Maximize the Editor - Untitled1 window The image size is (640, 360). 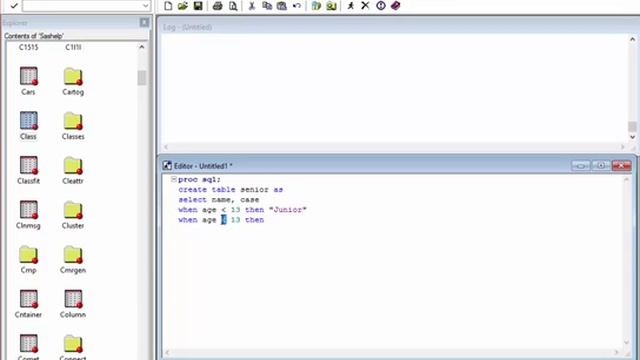point(601,165)
